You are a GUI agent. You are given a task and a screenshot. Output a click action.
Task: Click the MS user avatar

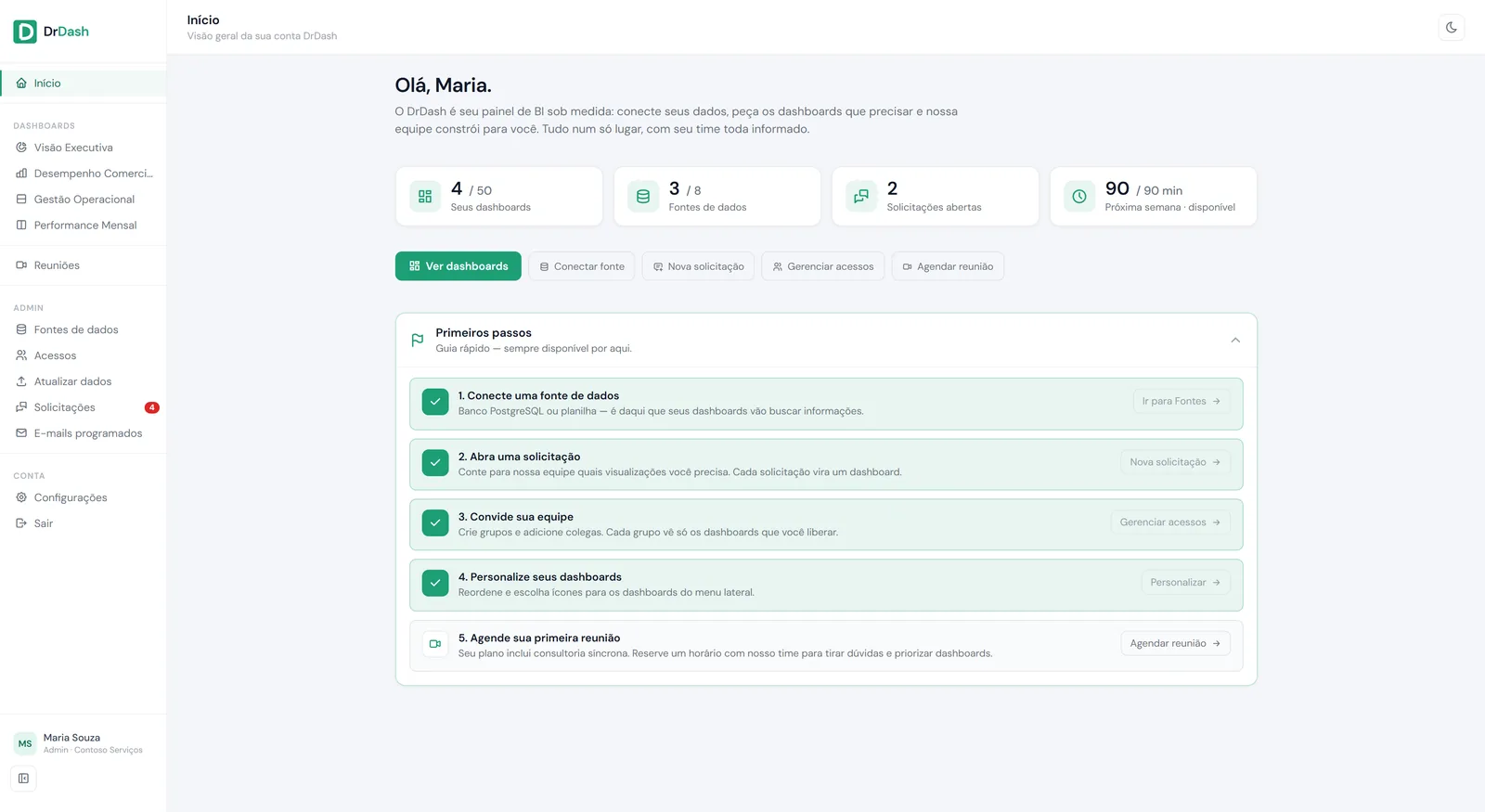click(x=25, y=743)
